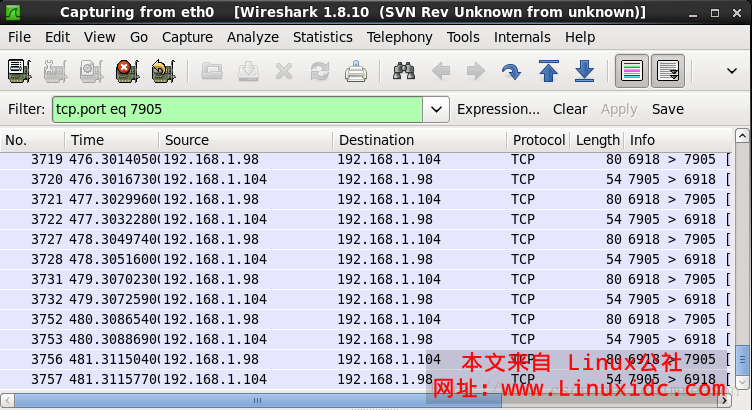Select packet number 3732
This screenshot has width=752, height=410.
pos(367,299)
